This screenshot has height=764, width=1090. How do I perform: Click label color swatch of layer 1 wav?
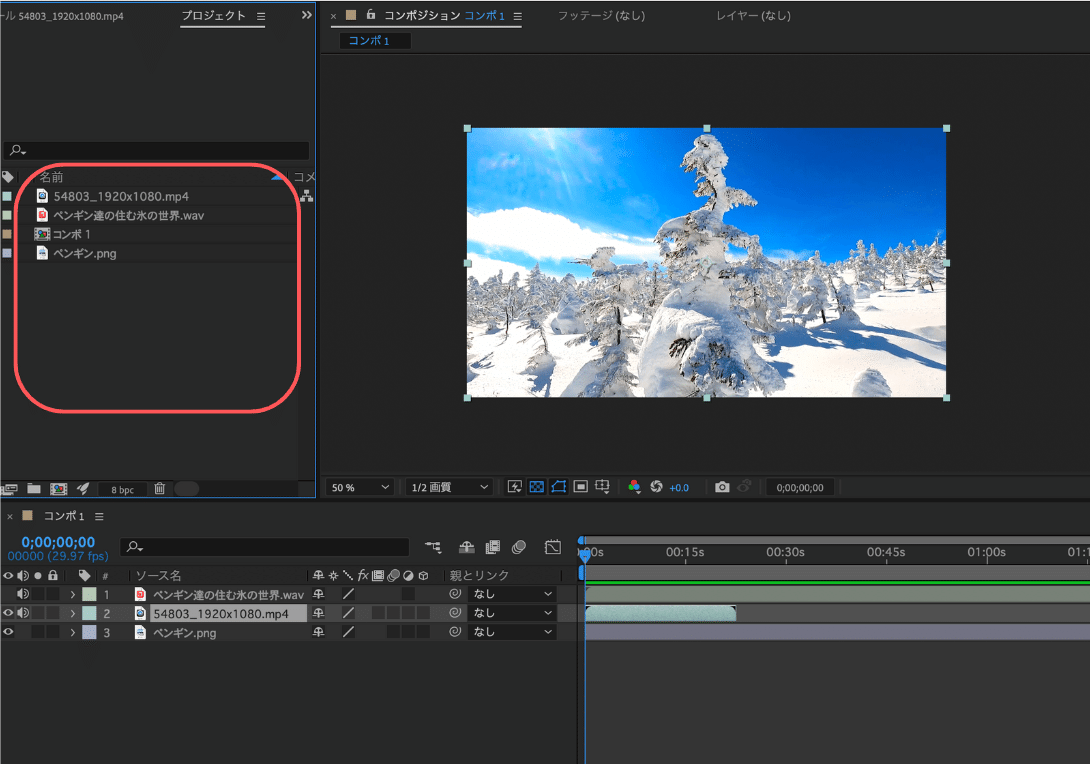pyautogui.click(x=90, y=594)
